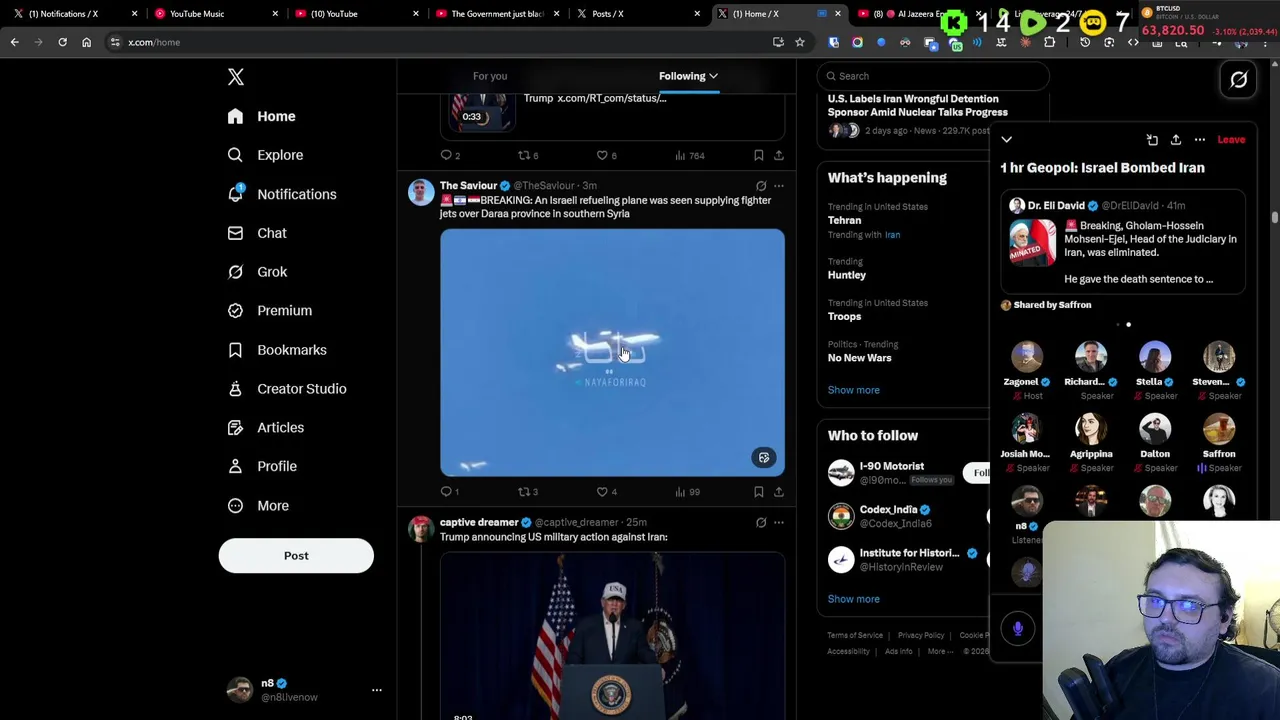Switch to the For you tab
Screen dimensions: 1280x720
[x=490, y=76]
